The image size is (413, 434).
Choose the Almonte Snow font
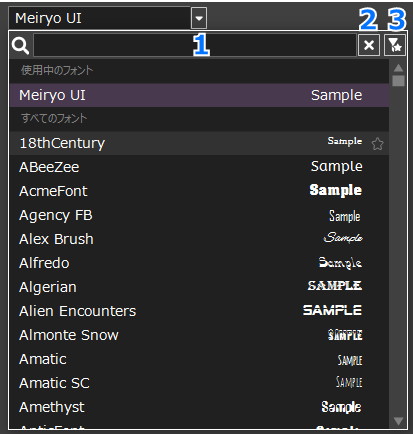point(199,335)
